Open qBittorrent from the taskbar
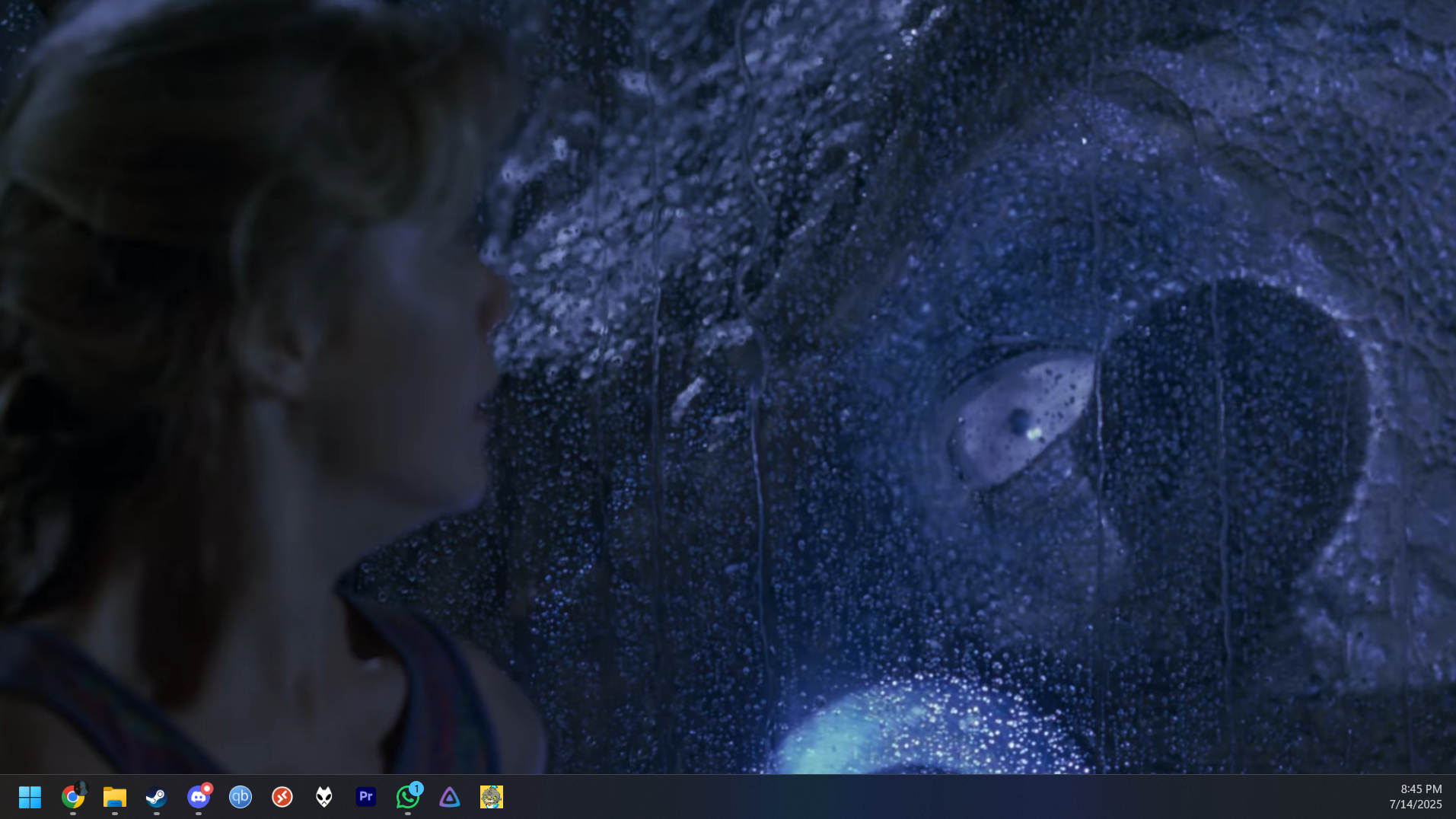 (x=241, y=797)
